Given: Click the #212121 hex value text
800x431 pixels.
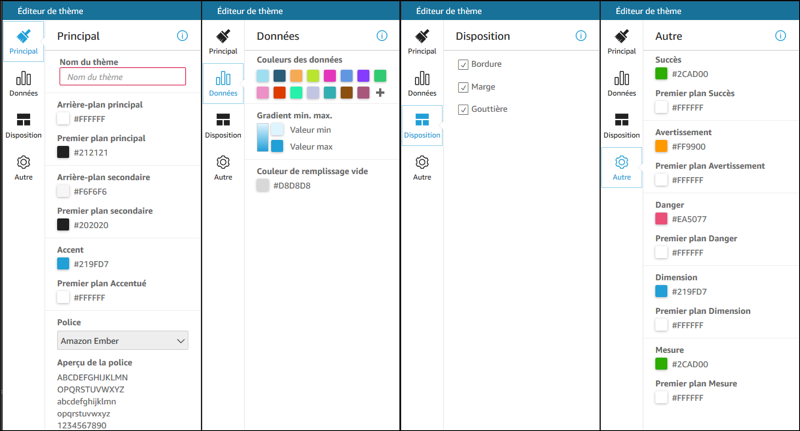Looking at the screenshot, I should pyautogui.click(x=91, y=153).
